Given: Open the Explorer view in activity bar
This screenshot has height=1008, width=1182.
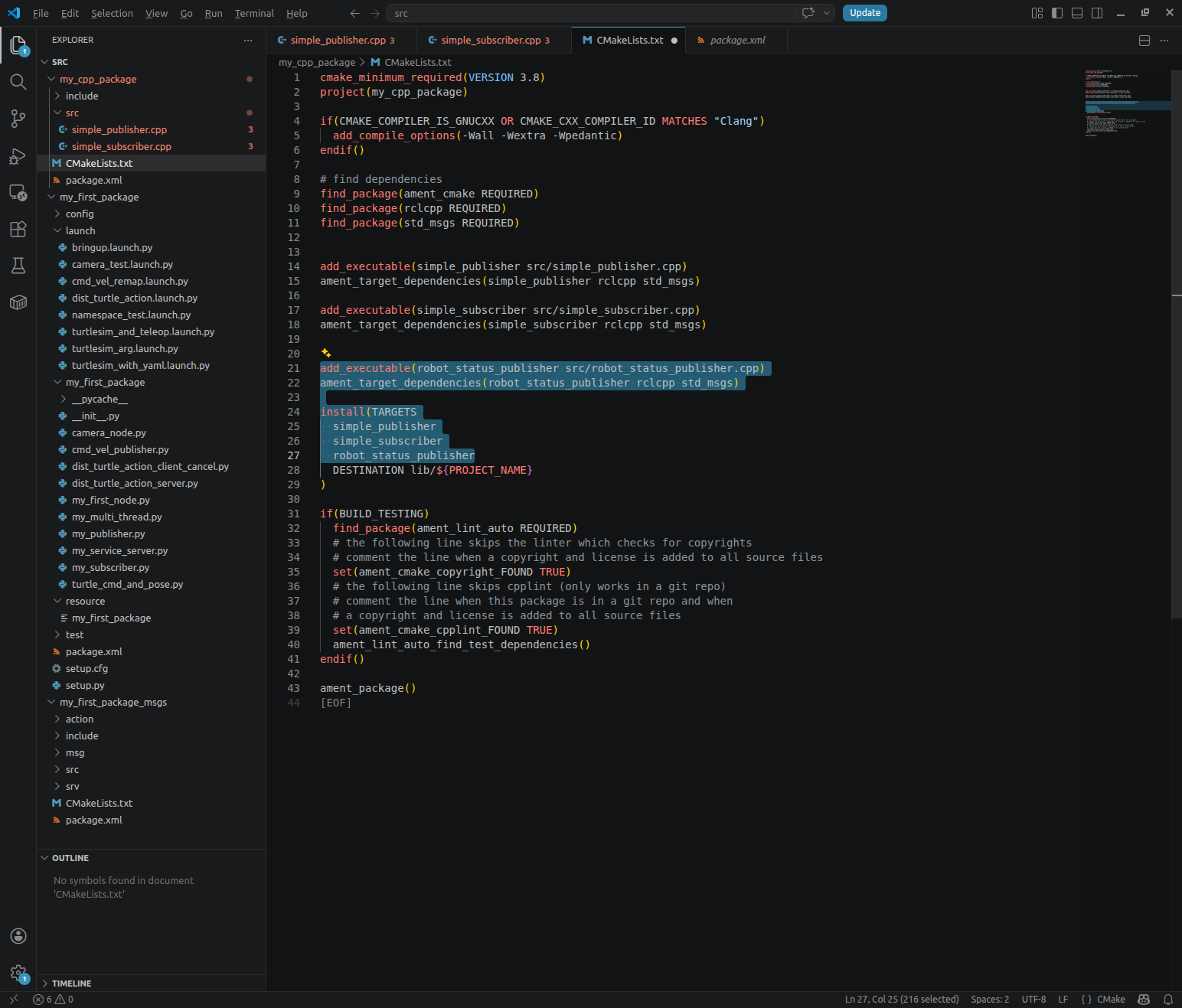Looking at the screenshot, I should (18, 45).
